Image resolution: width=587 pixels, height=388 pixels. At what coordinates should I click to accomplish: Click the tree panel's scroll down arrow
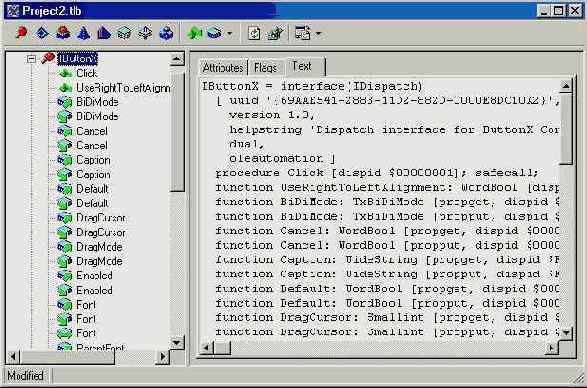click(x=177, y=342)
